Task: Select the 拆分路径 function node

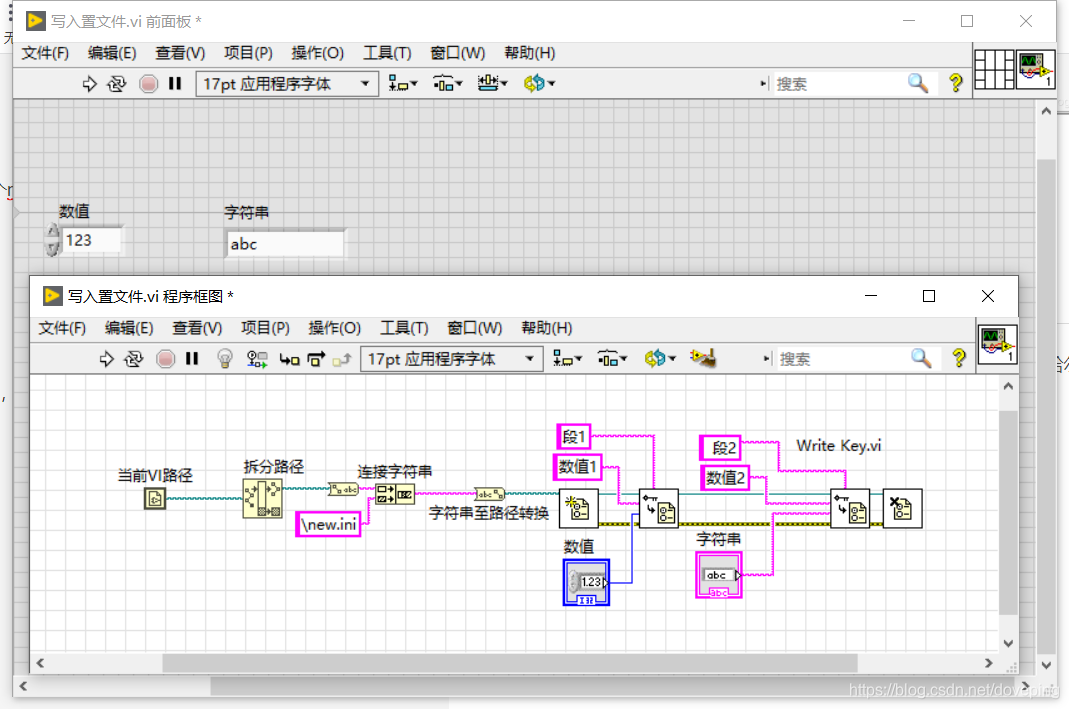Action: [x=262, y=498]
